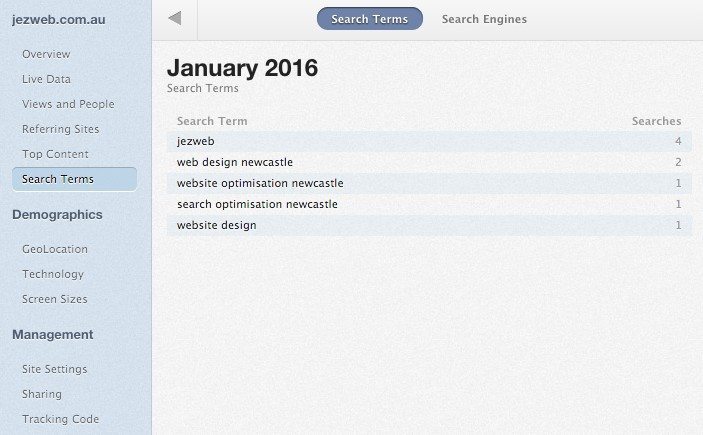Open the Overview page
703x435 pixels.
click(x=46, y=54)
